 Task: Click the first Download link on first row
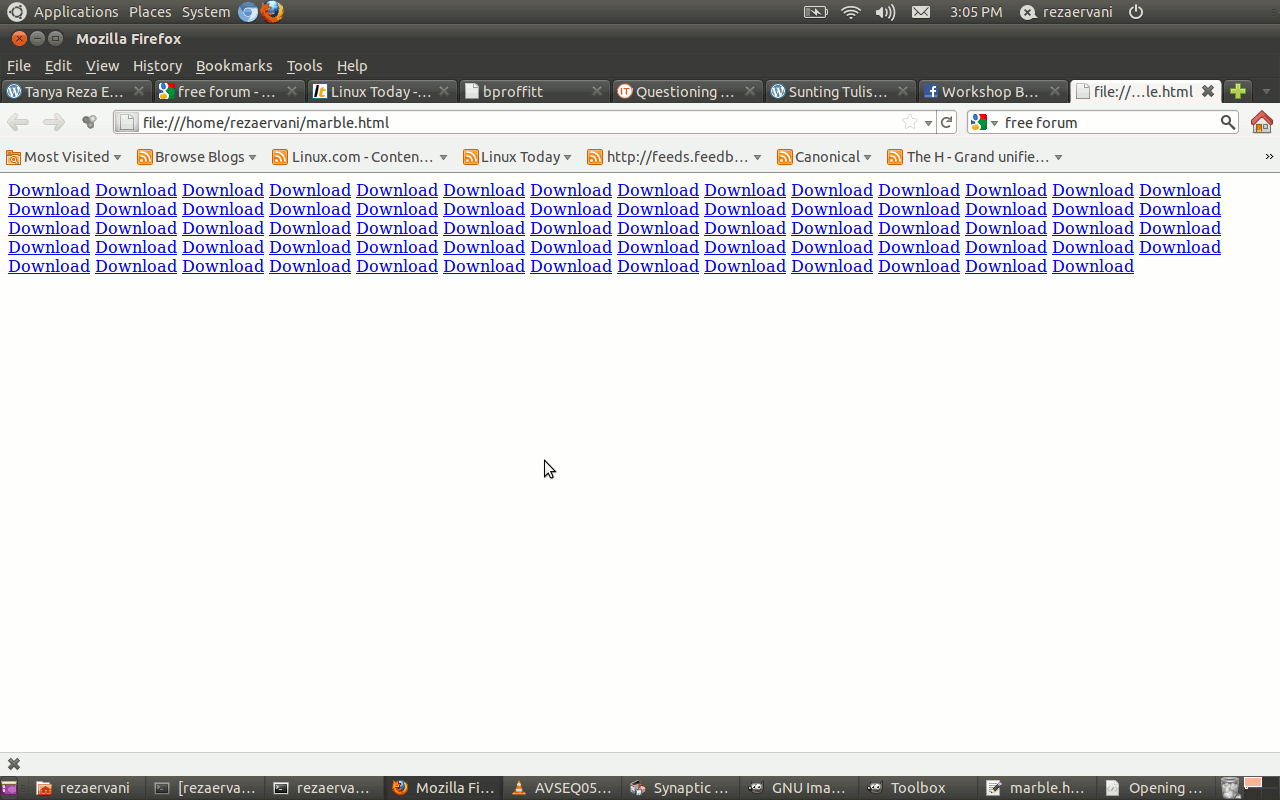49,190
